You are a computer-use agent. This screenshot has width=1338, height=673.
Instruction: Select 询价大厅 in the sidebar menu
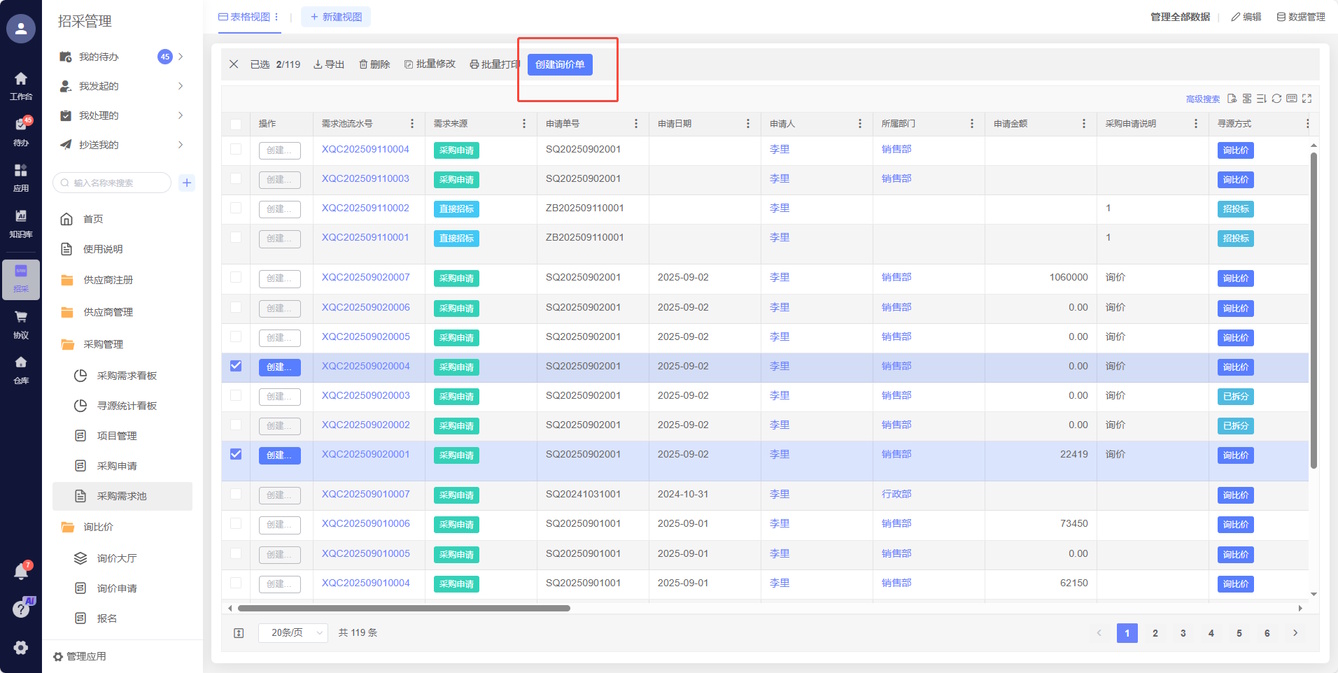(116, 559)
